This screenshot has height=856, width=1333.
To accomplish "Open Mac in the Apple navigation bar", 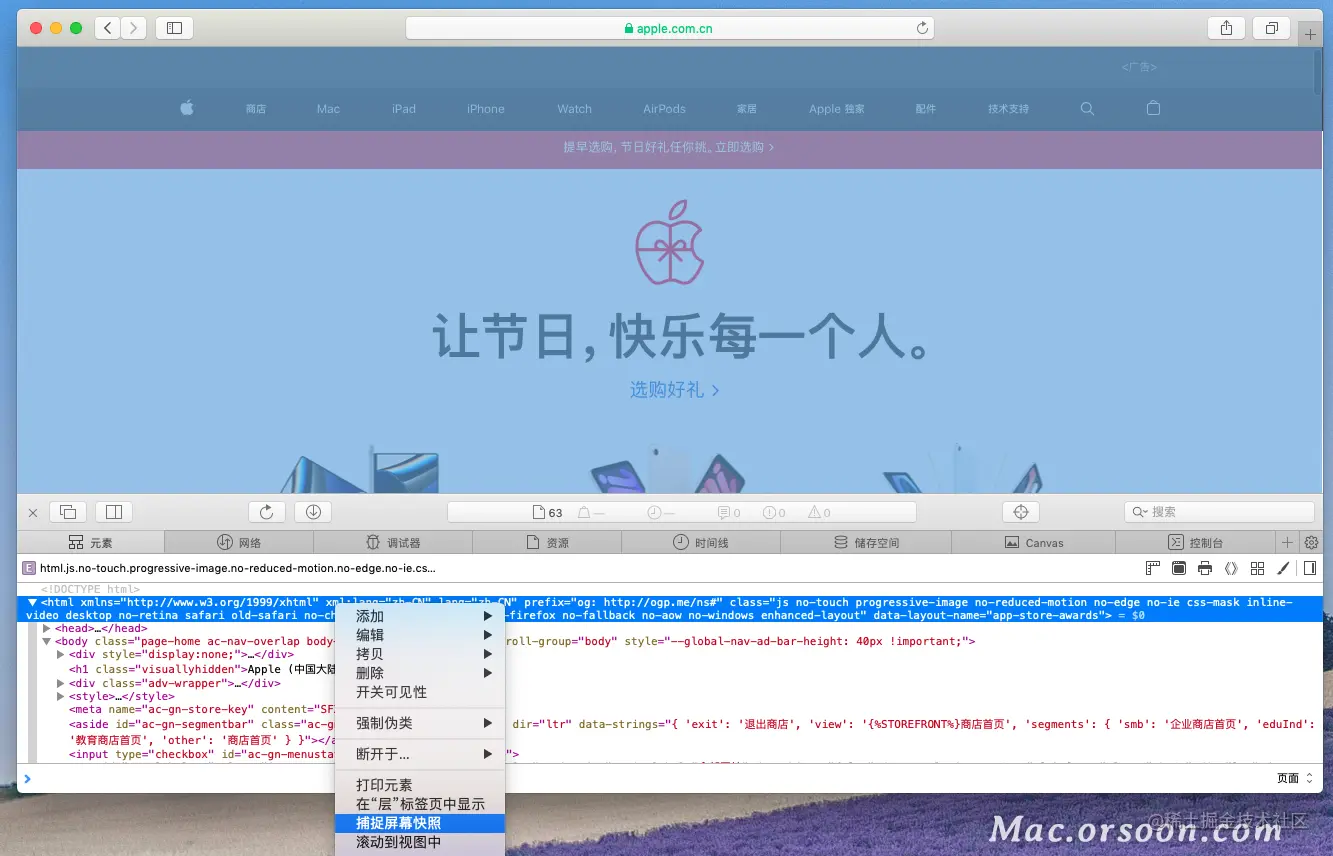I will [328, 109].
